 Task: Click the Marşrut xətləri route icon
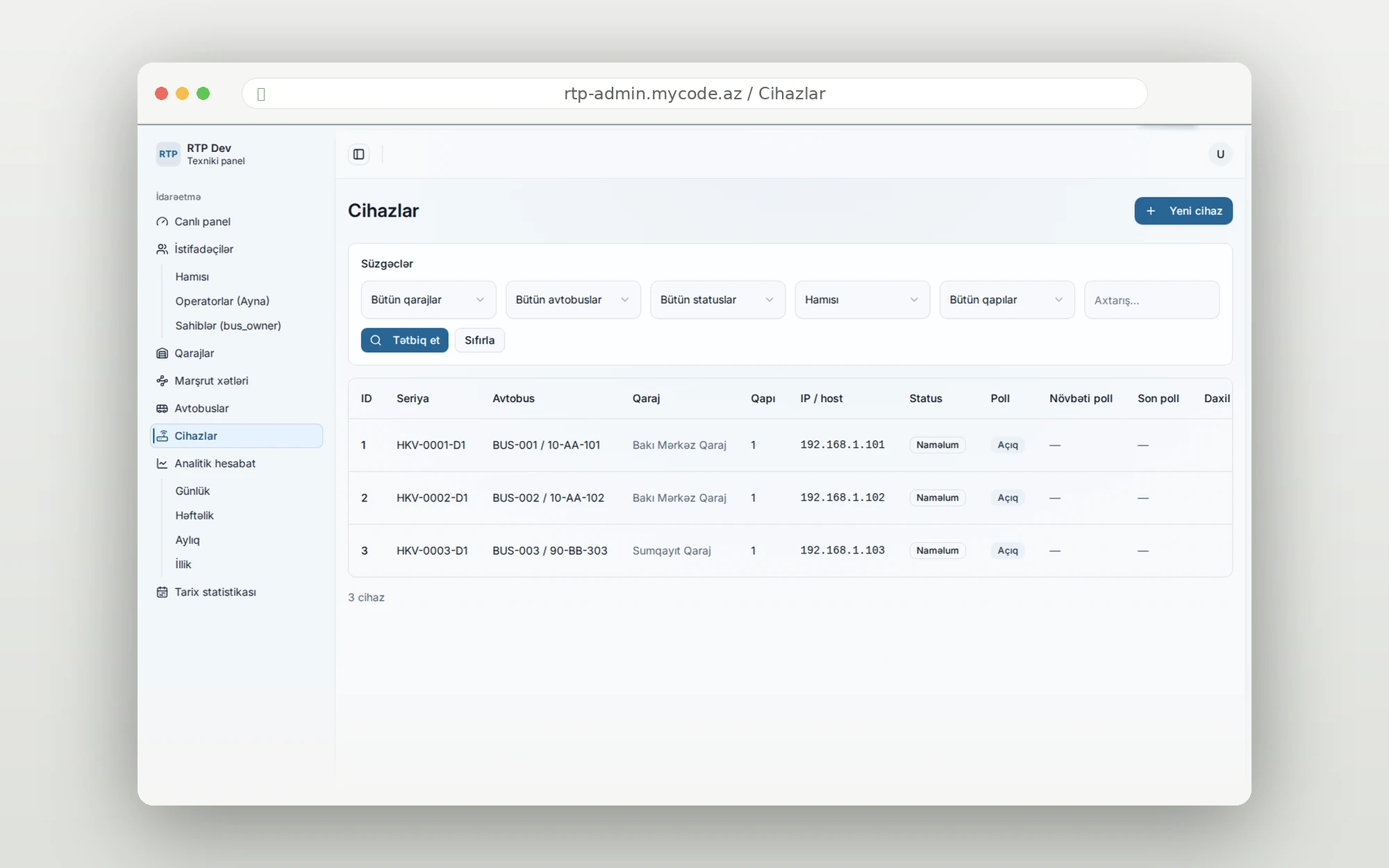162,381
